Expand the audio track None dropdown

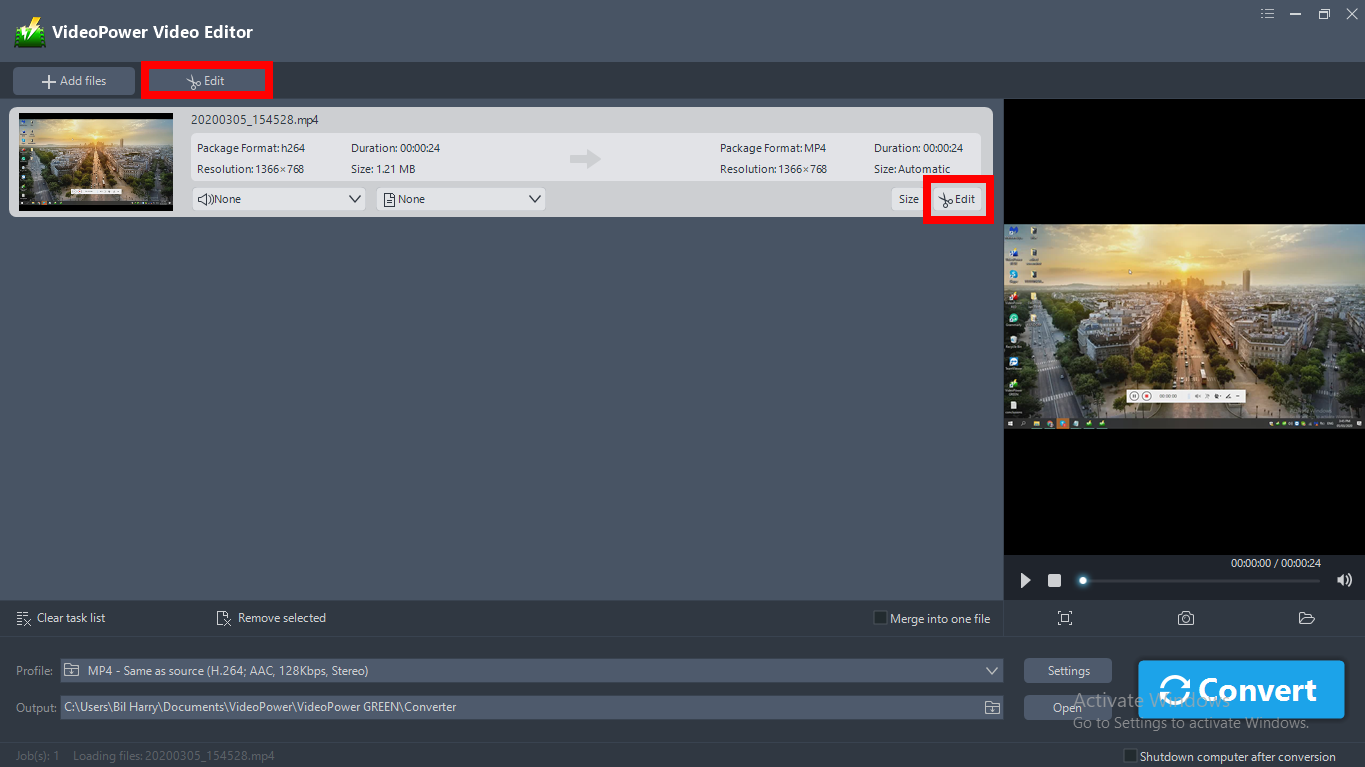[279, 199]
